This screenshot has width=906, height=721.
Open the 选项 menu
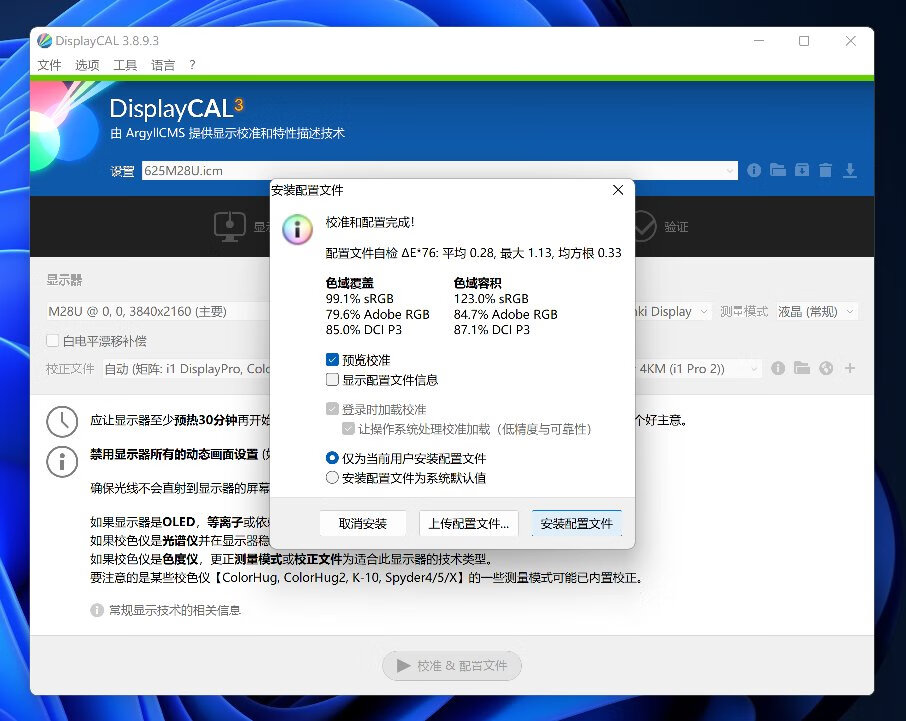87,65
